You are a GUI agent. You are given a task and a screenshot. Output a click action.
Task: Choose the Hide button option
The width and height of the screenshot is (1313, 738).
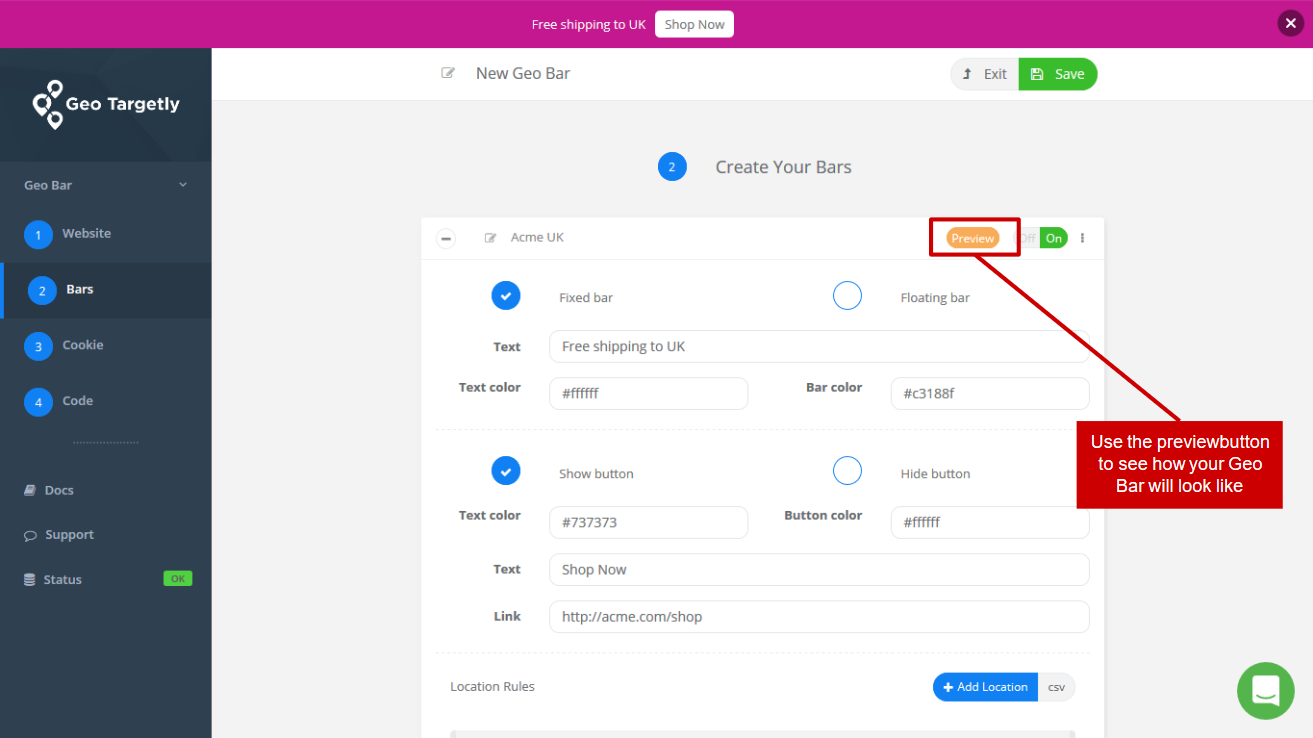point(847,470)
